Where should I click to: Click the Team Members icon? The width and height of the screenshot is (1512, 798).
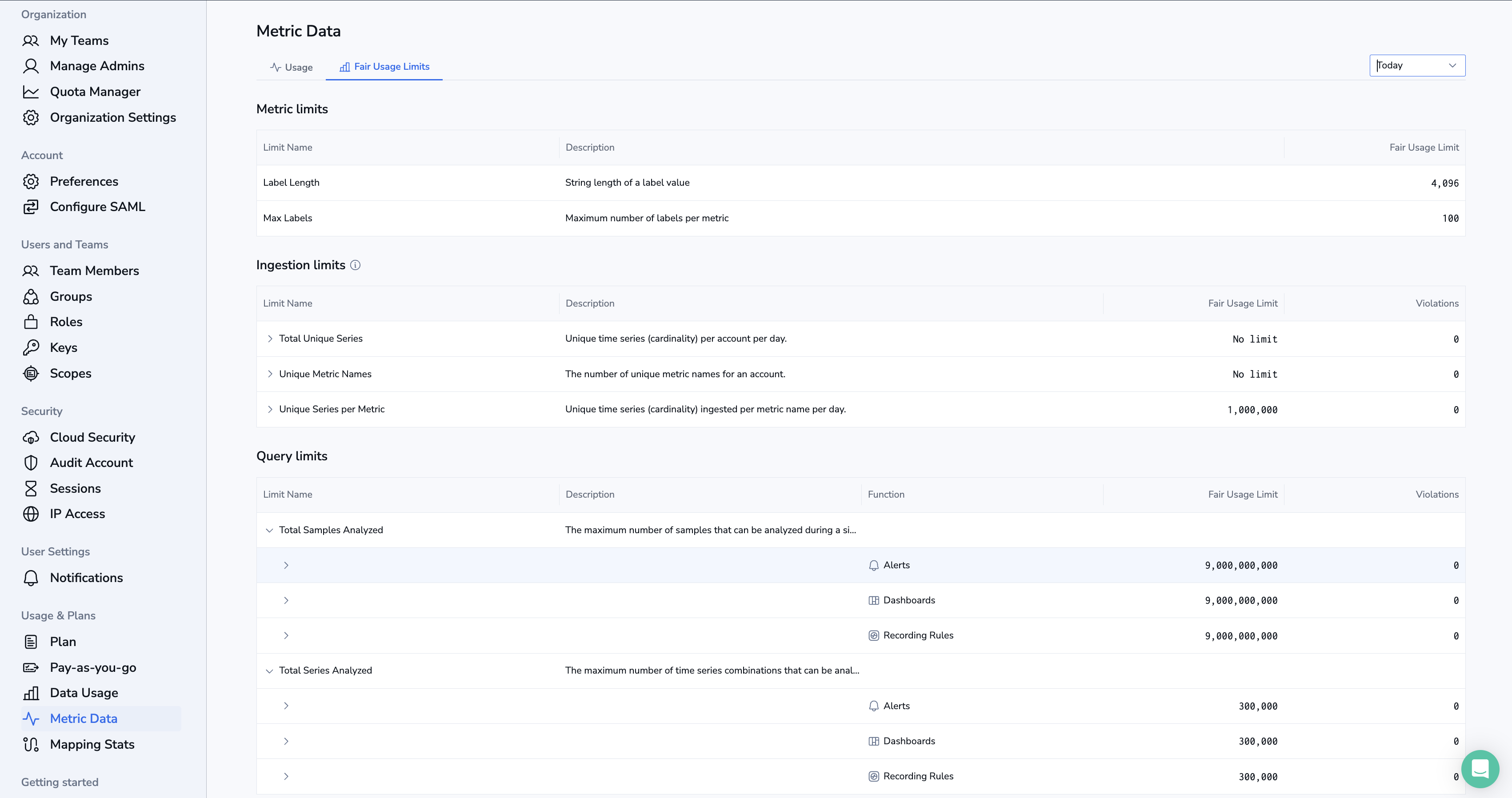coord(31,271)
